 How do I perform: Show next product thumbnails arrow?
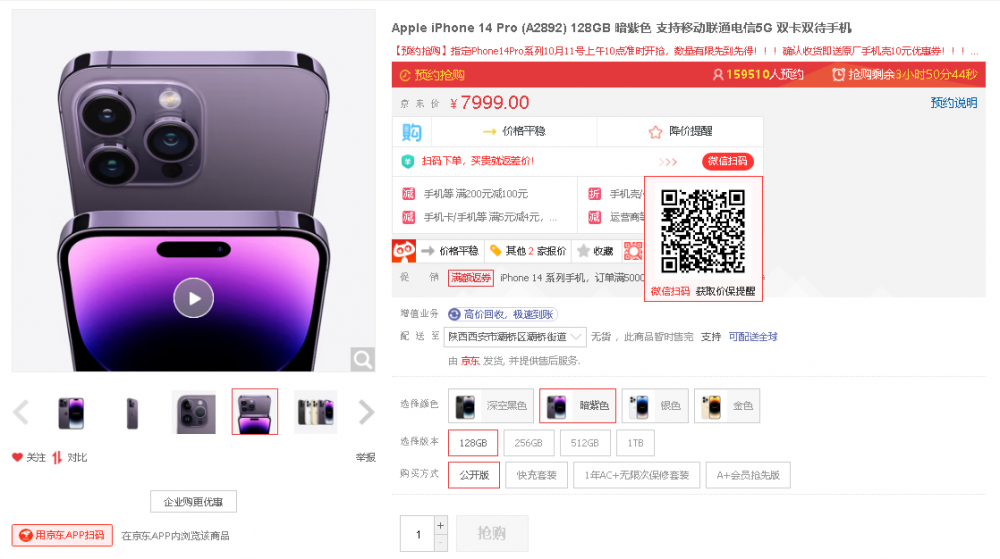click(366, 412)
